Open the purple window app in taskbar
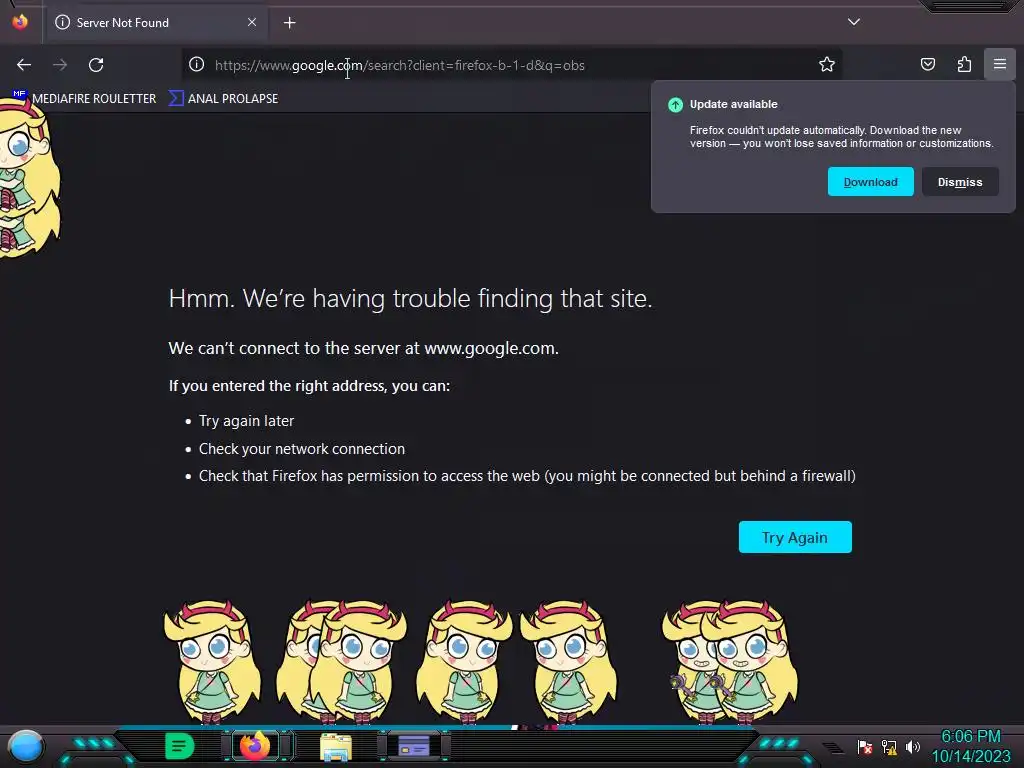1024x768 pixels. [413, 746]
